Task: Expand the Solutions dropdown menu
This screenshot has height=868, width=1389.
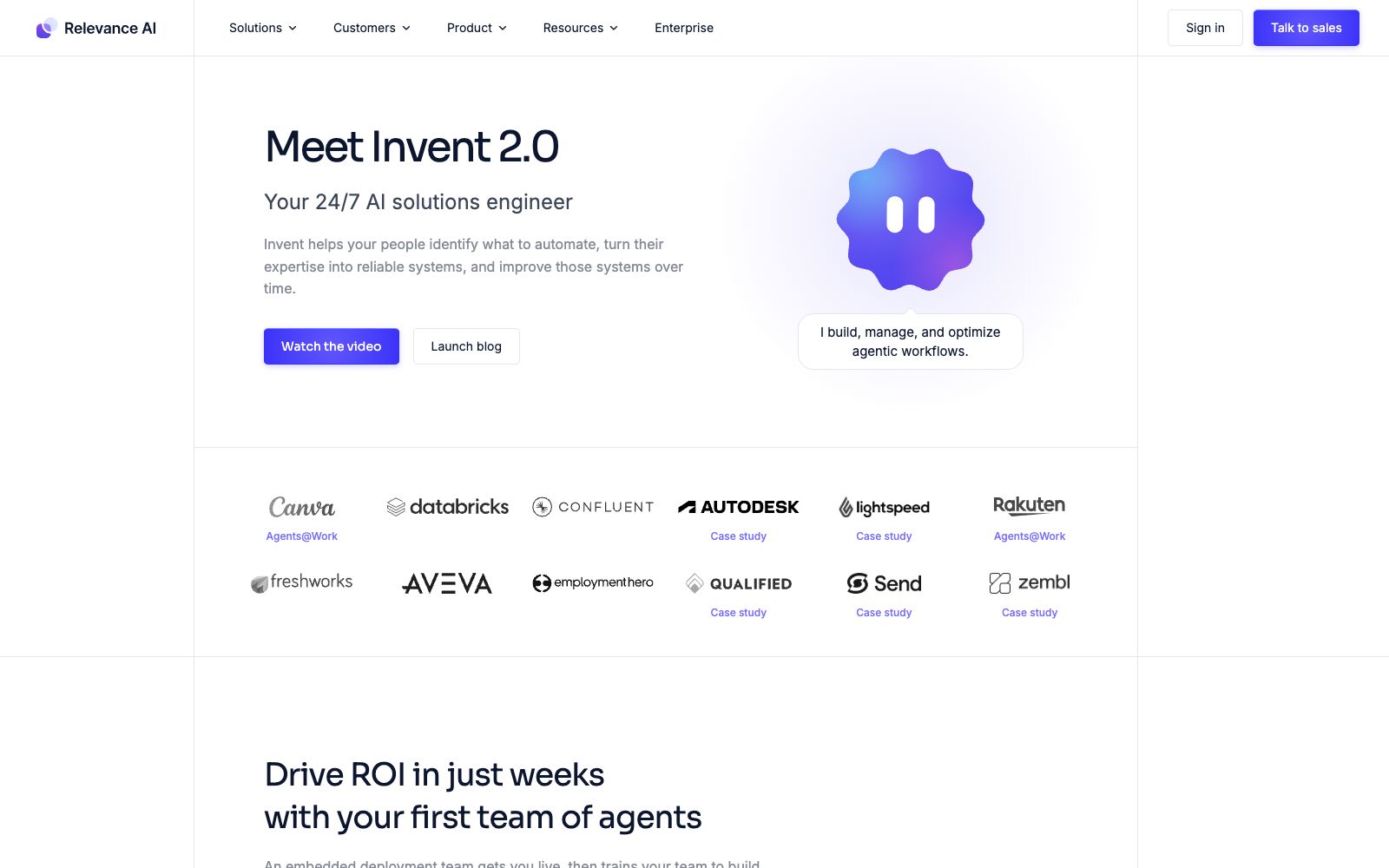Action: pos(263,28)
